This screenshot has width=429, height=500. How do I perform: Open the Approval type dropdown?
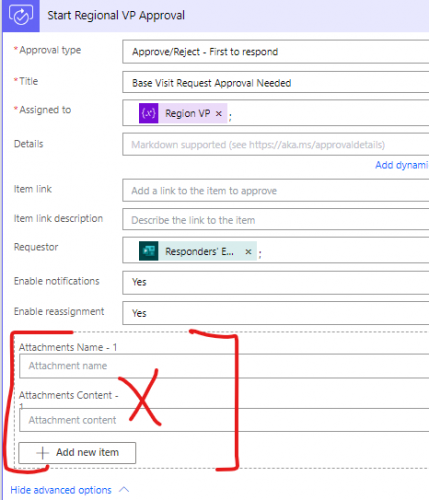(276, 52)
